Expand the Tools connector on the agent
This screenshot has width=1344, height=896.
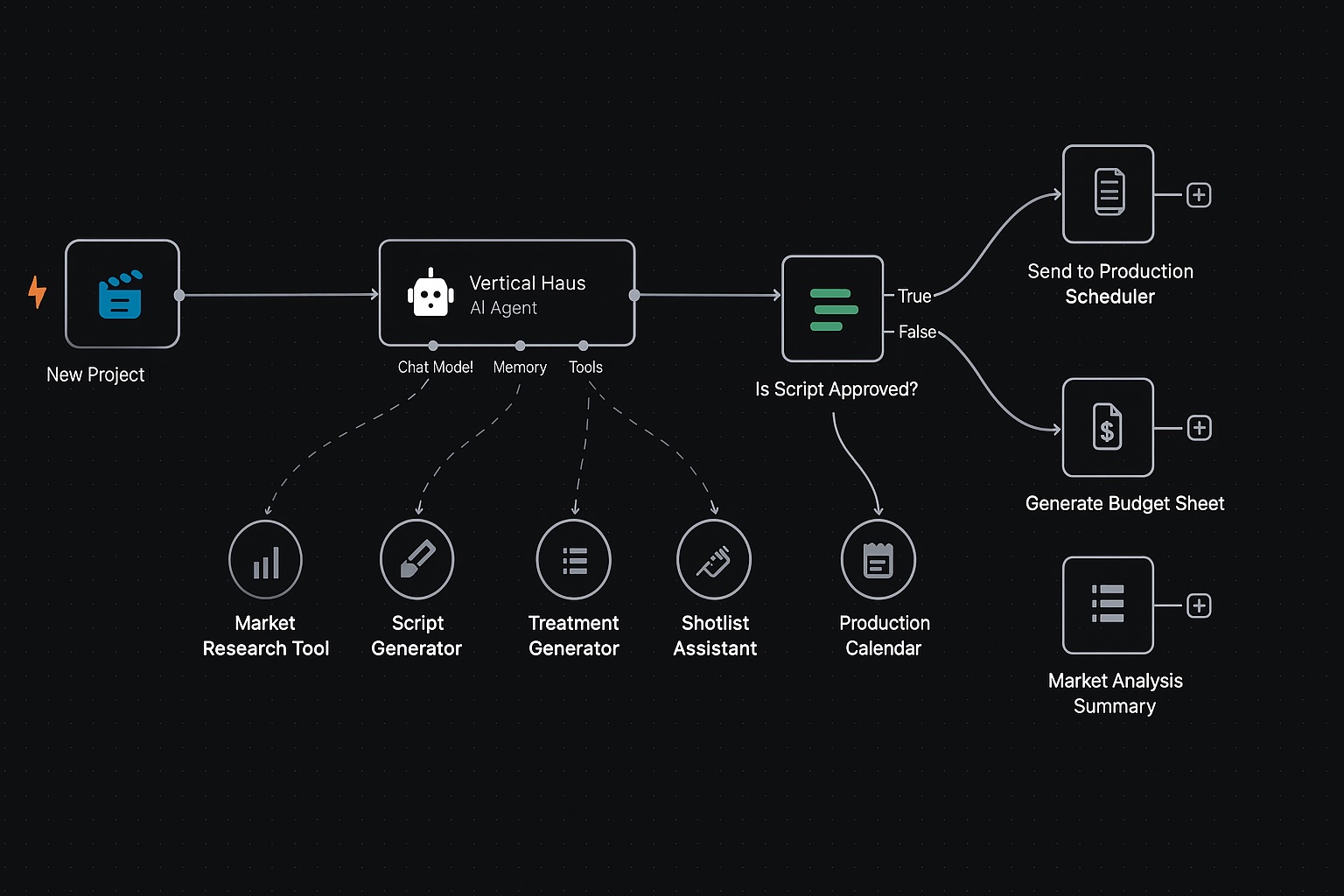point(585,344)
